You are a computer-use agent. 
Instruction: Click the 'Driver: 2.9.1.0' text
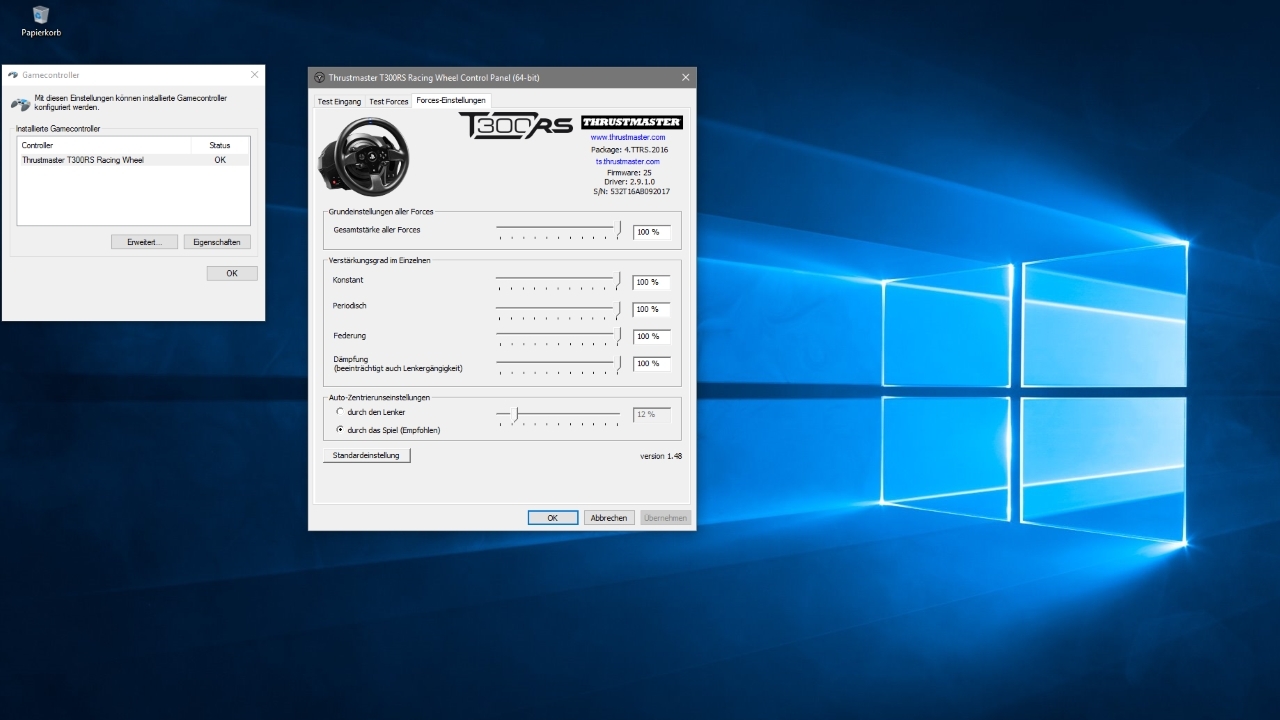[x=629, y=181]
